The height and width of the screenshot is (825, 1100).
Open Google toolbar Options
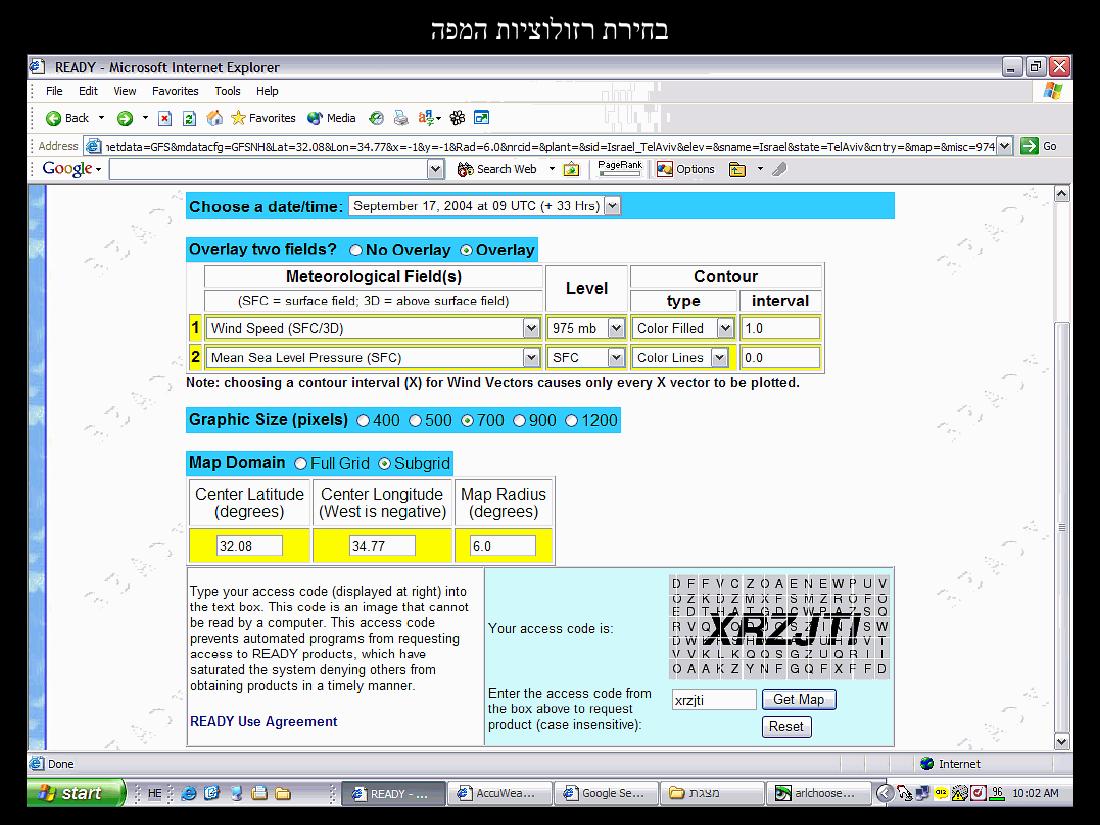click(x=685, y=169)
